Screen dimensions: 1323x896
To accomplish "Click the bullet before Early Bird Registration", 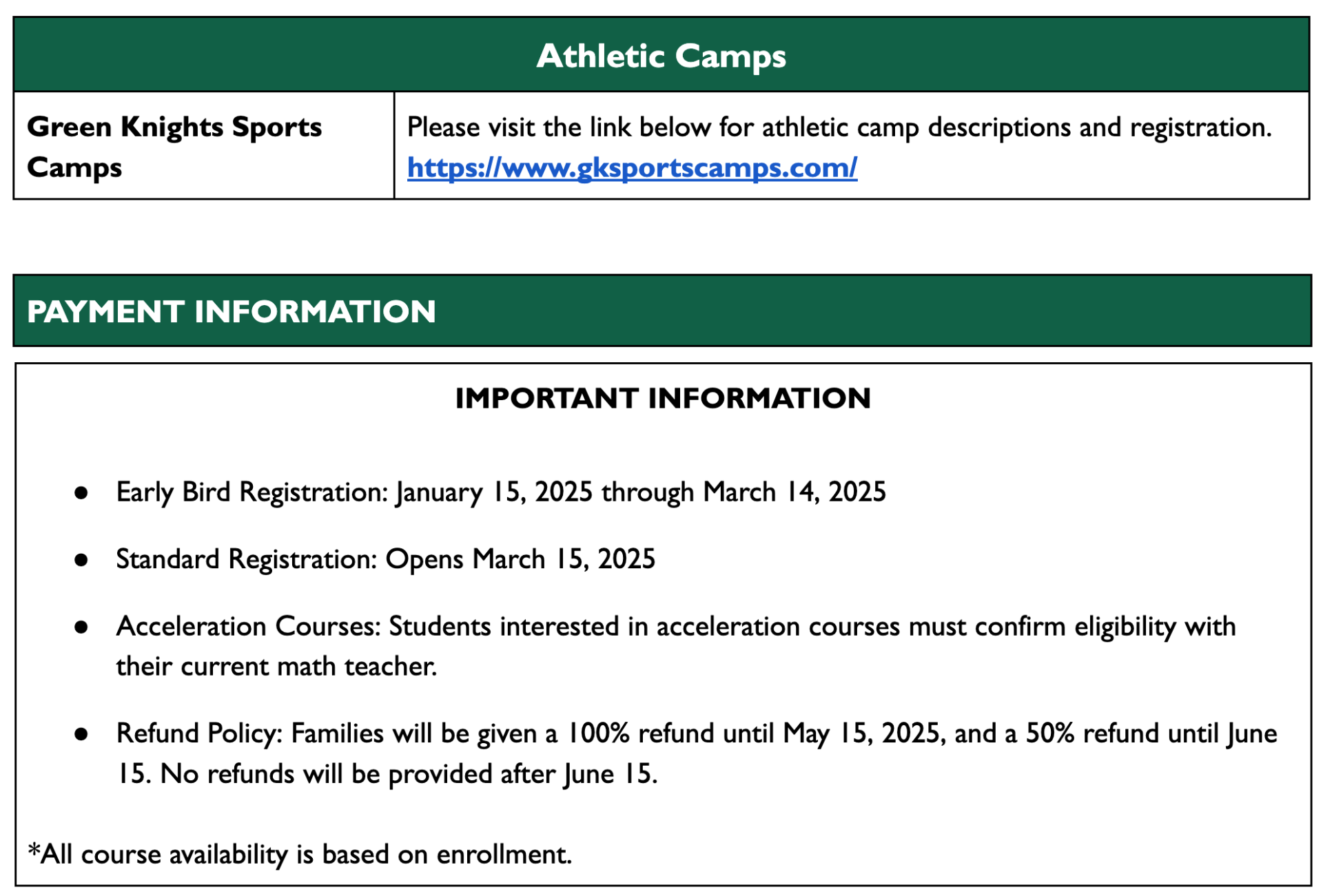I will pos(81,493).
